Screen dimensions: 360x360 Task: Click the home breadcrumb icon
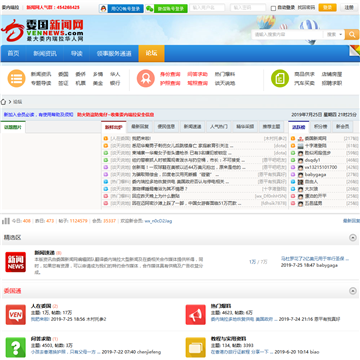4,102
